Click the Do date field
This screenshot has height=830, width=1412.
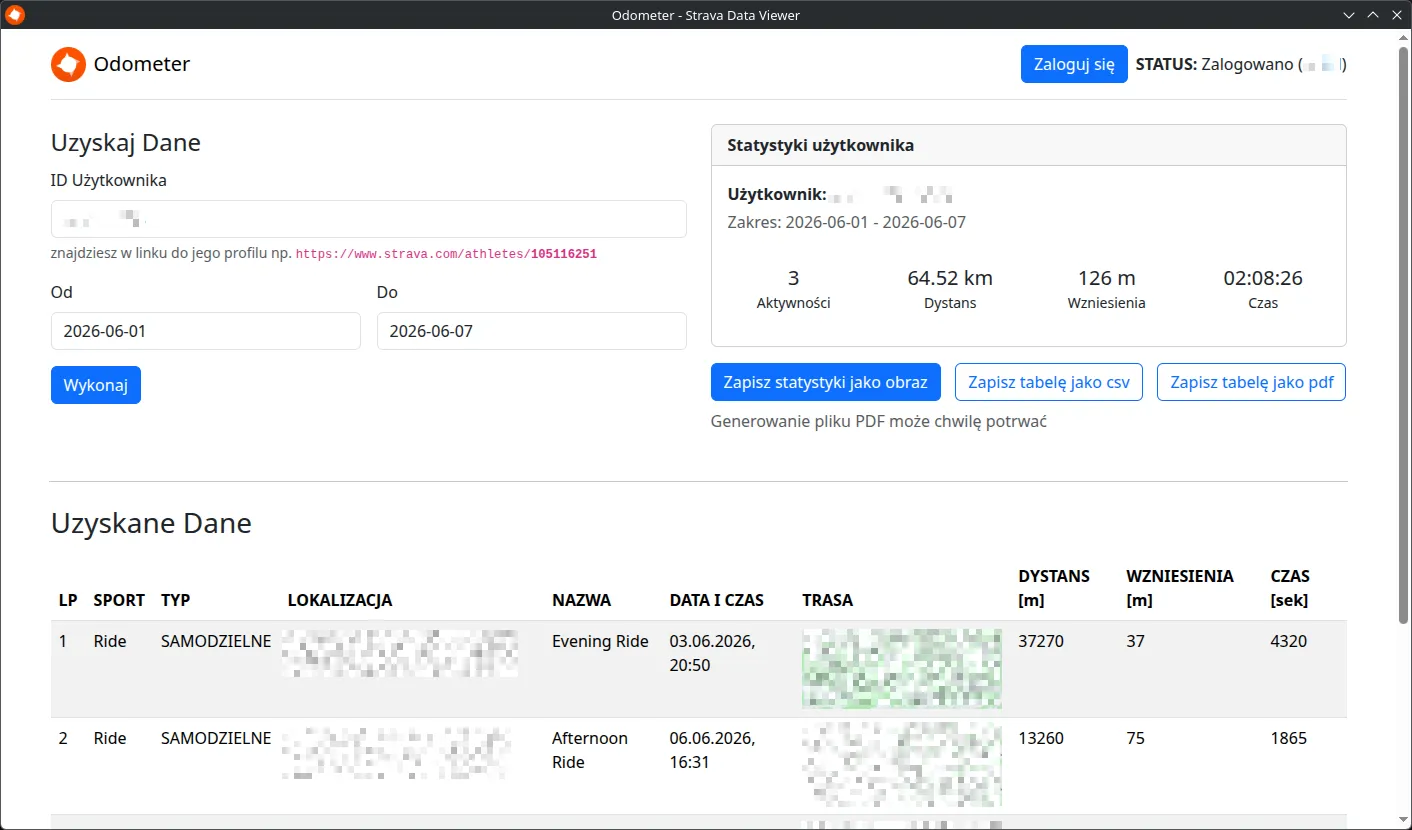pyautogui.click(x=532, y=331)
